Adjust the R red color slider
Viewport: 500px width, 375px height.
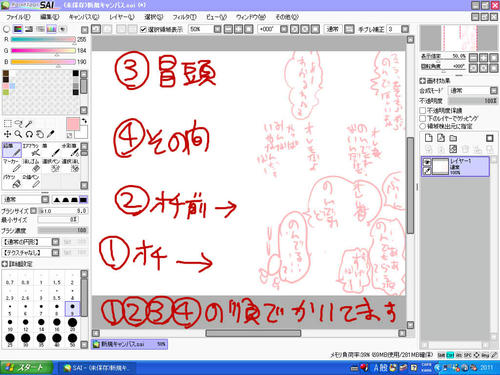(x=43, y=39)
